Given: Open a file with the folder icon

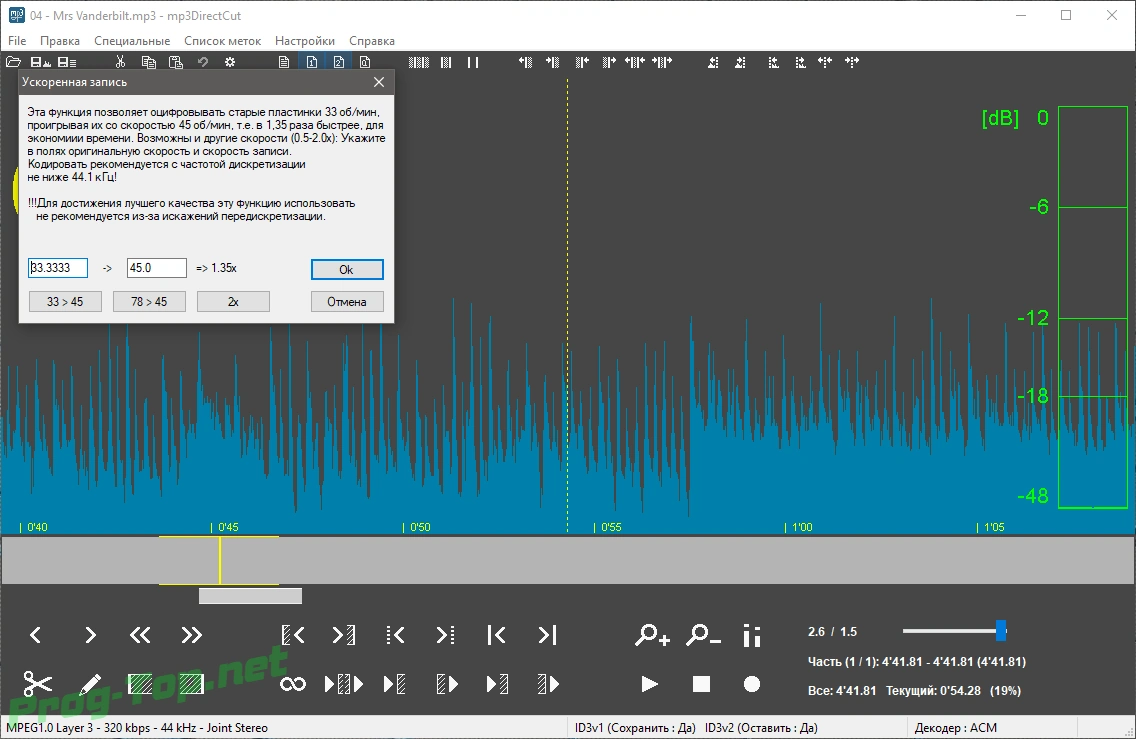Looking at the screenshot, I should point(13,62).
